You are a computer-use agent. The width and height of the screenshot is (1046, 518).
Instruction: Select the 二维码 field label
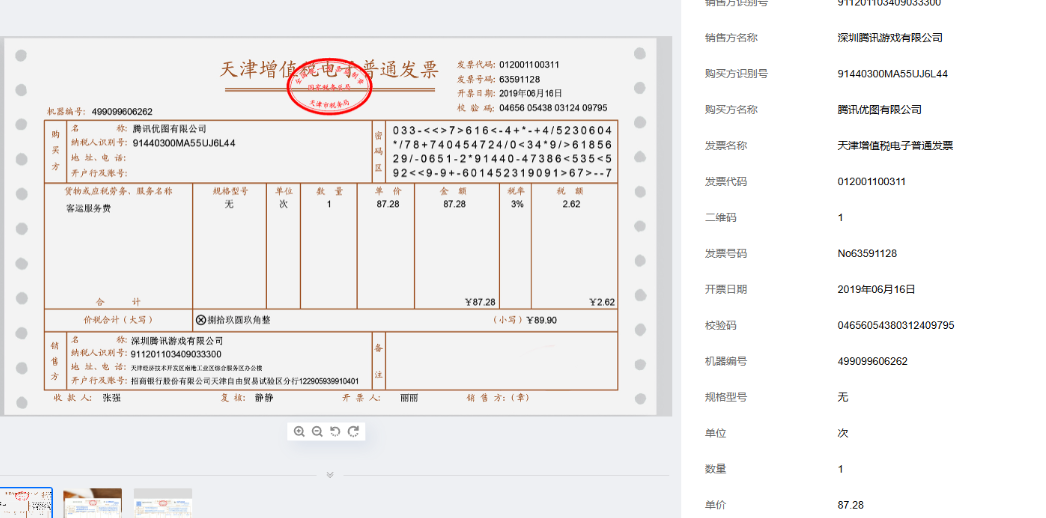(720, 217)
